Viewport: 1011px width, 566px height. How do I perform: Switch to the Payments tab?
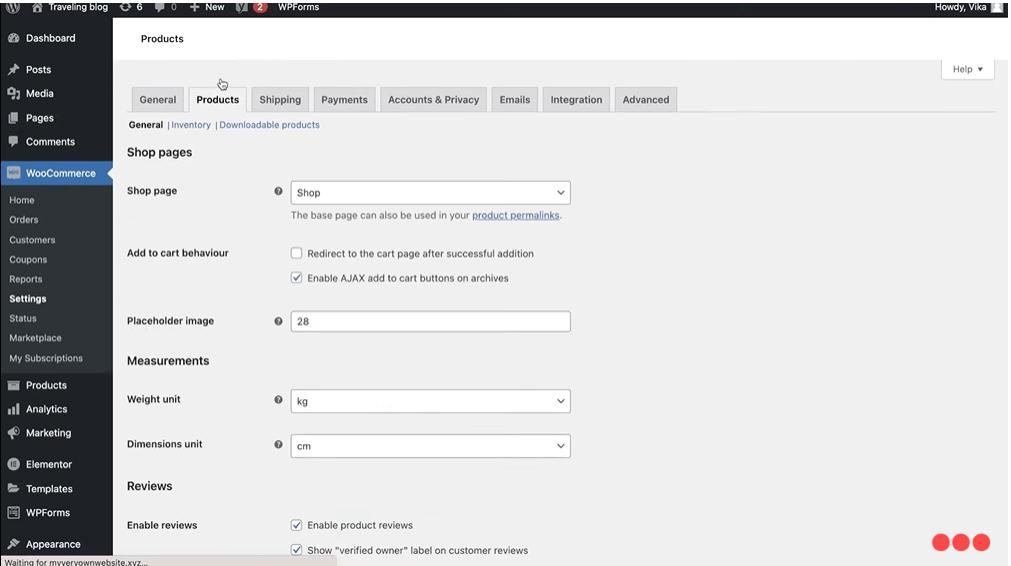coord(344,100)
